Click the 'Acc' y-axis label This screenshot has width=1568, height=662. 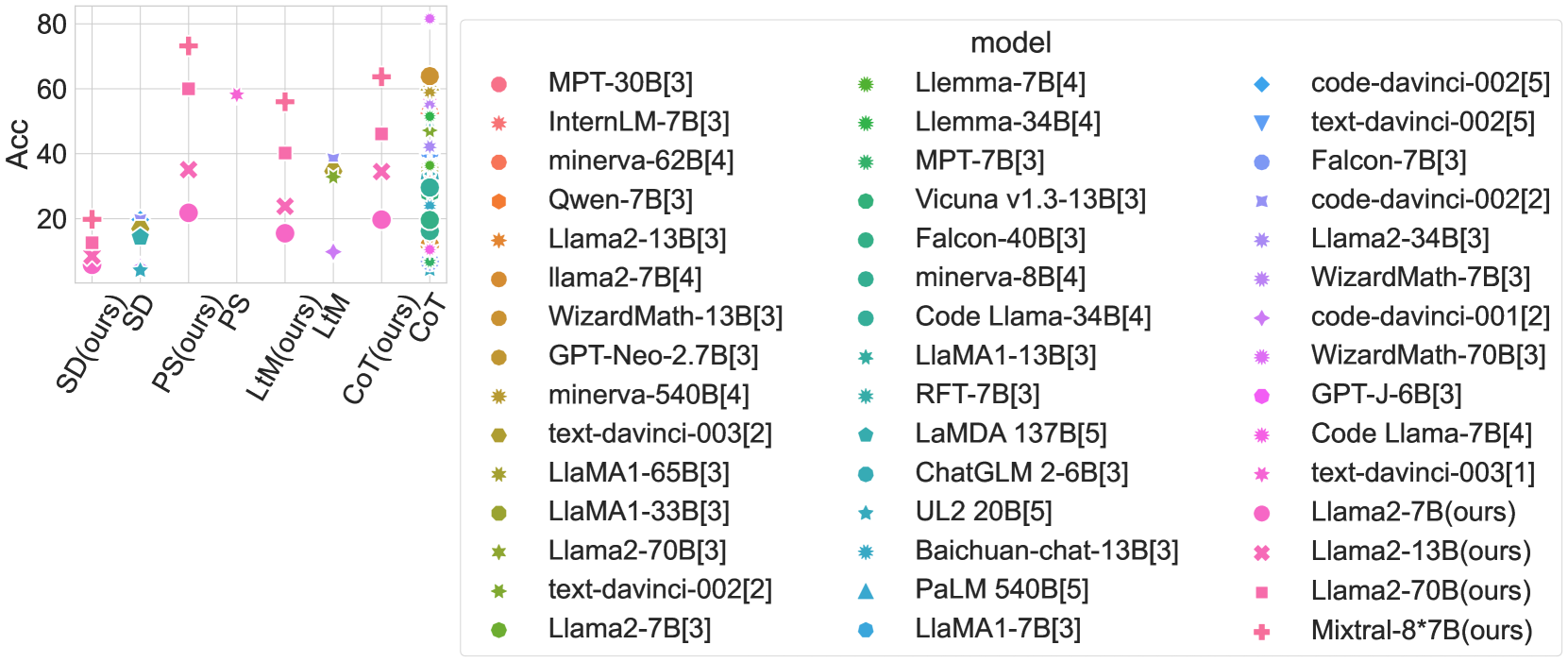click(x=17, y=144)
